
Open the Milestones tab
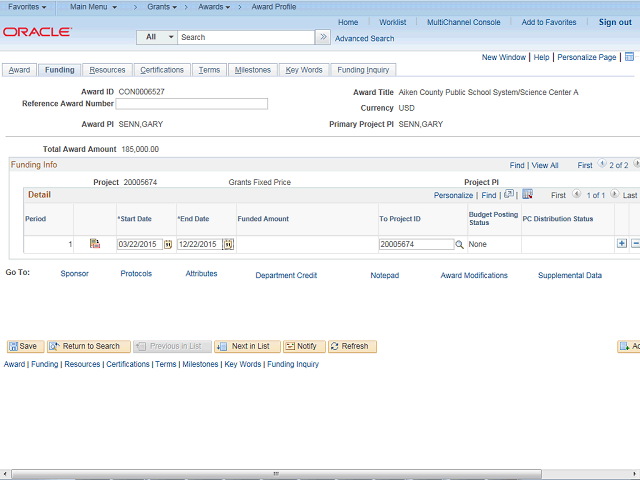click(x=253, y=70)
